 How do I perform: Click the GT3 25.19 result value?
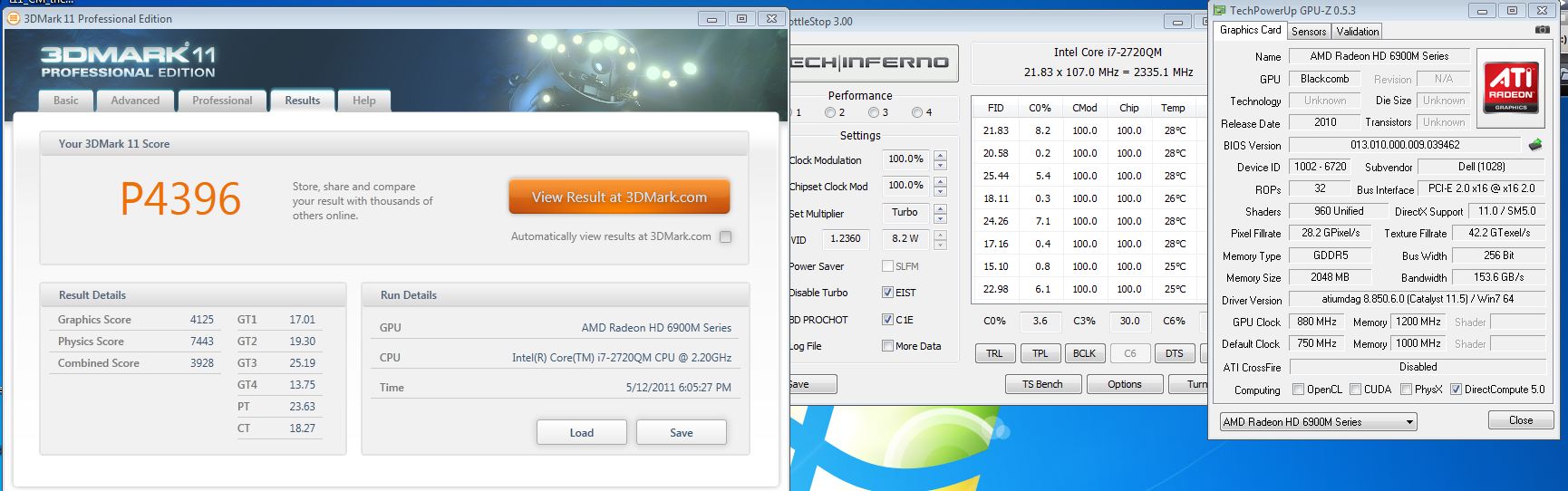click(303, 363)
